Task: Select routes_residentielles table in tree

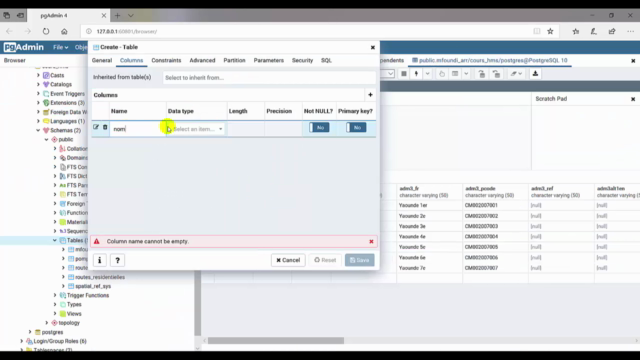Action: [x=100, y=277]
